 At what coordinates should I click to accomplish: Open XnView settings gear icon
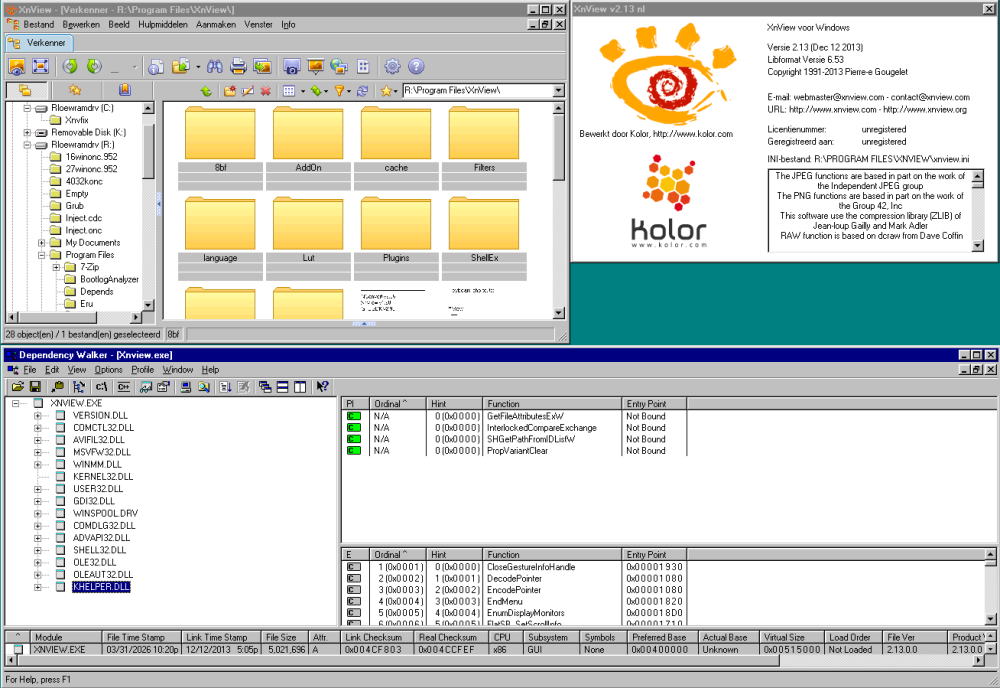pyautogui.click(x=392, y=66)
